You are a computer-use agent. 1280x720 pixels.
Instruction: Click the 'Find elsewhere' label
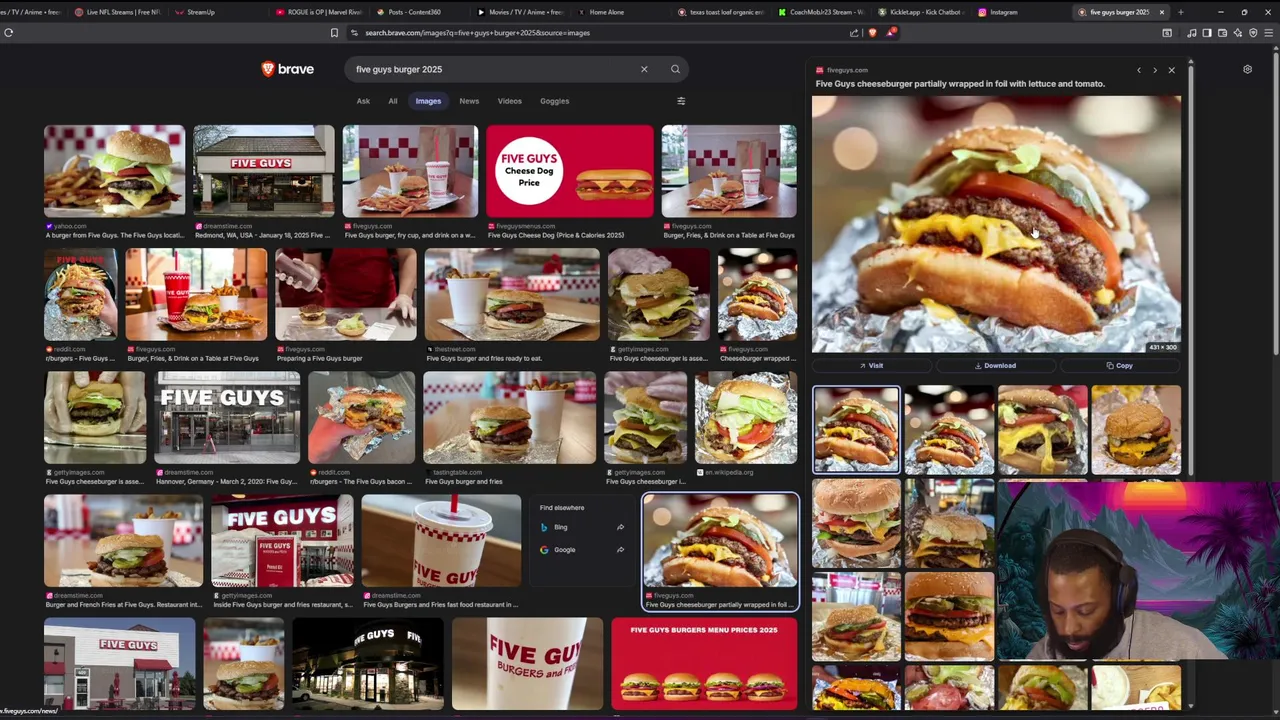tap(562, 508)
